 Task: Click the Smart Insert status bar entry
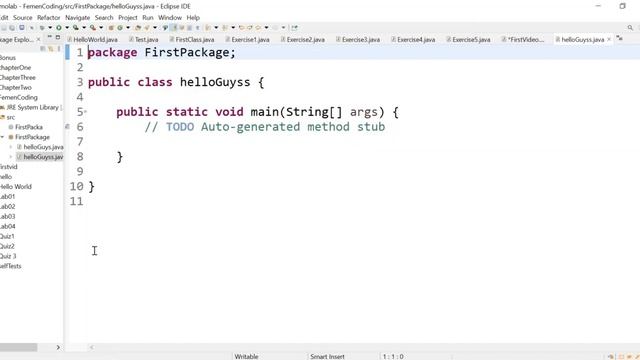click(x=327, y=356)
